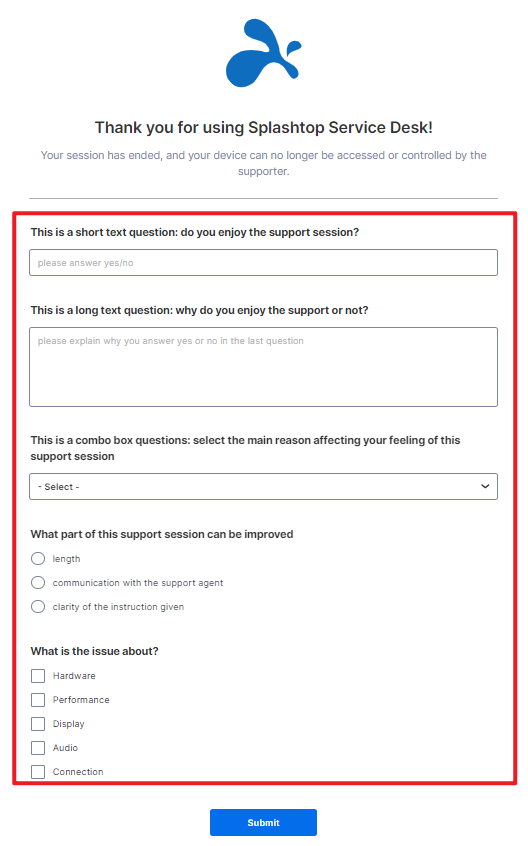This screenshot has width=528, height=846.
Task: Open the '- Select -' combo box
Action: pyautogui.click(x=263, y=487)
